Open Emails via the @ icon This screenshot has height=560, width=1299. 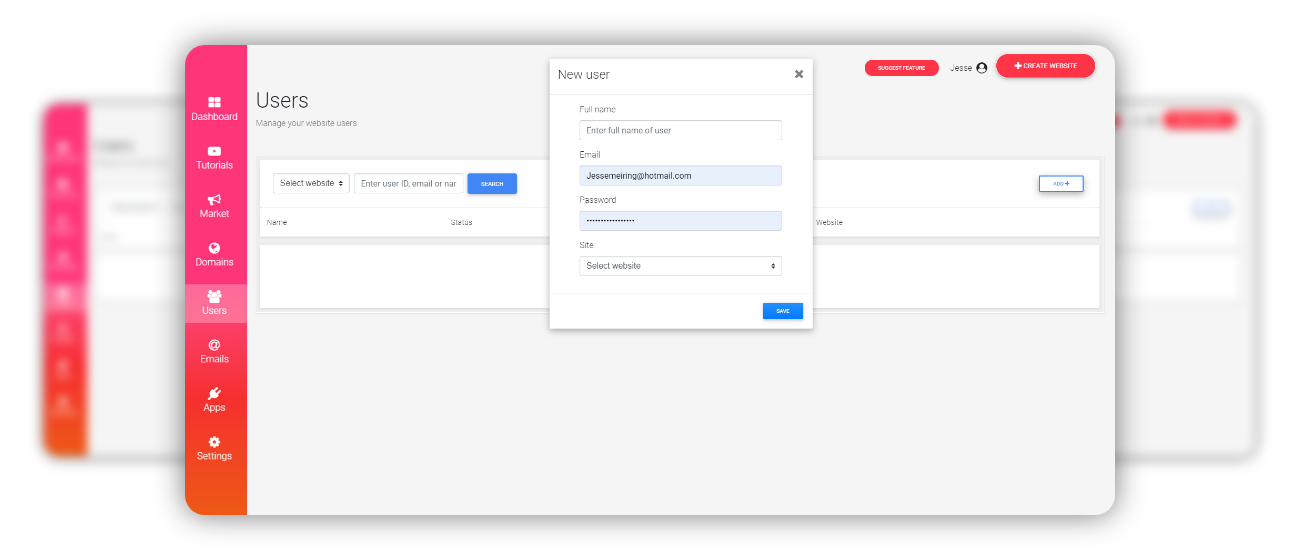214,345
